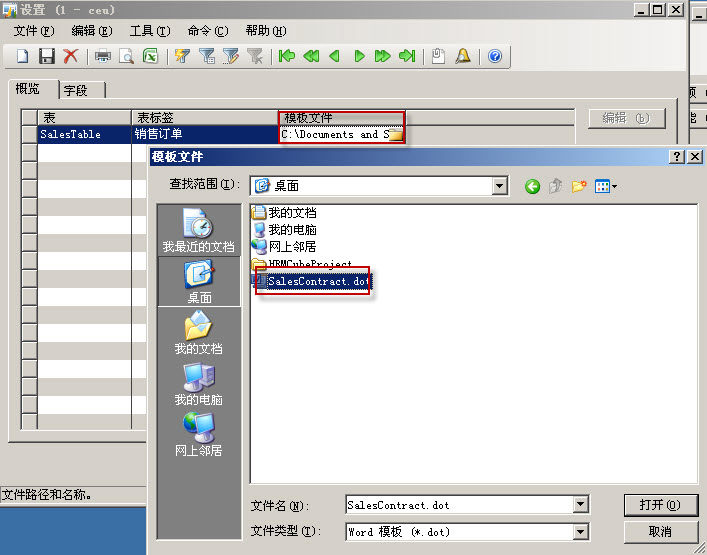Viewport: 707px width, 555px height.
Task: Select My Documents in places bar
Action: coord(199,333)
